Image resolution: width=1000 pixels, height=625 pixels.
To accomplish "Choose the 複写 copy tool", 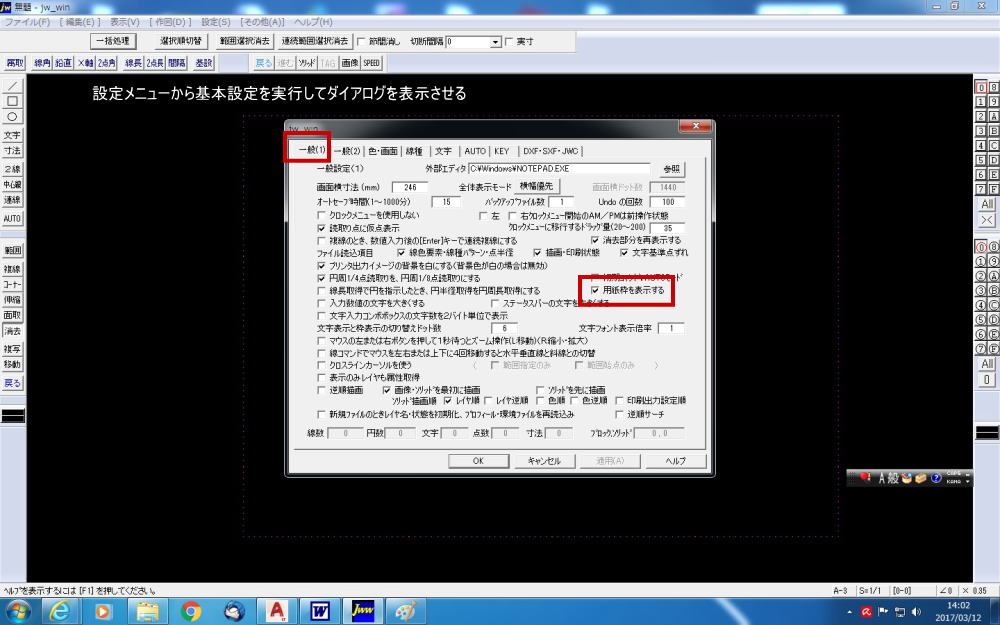I will pos(12,349).
